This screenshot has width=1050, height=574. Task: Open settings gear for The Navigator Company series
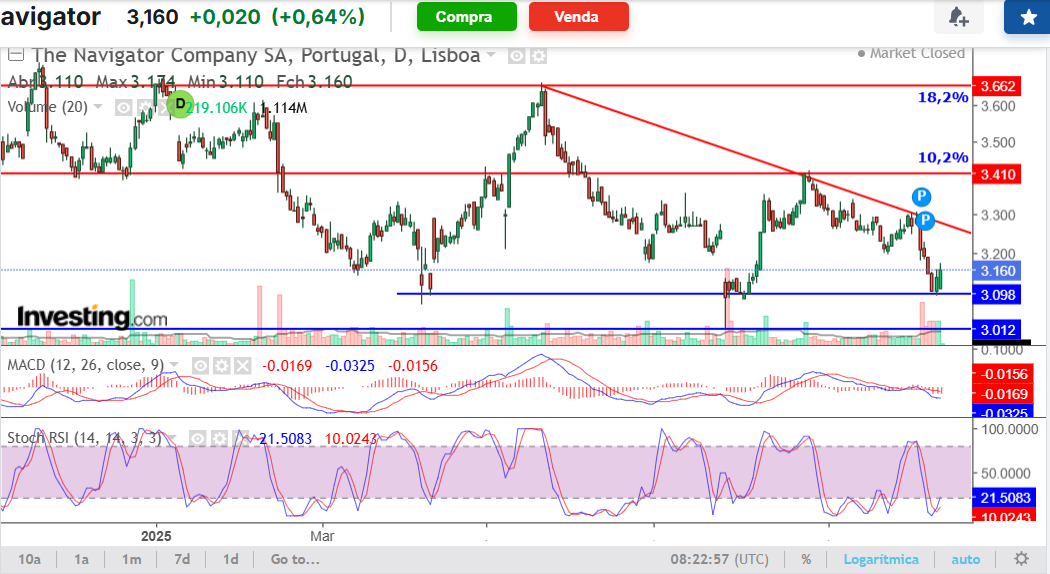538,56
